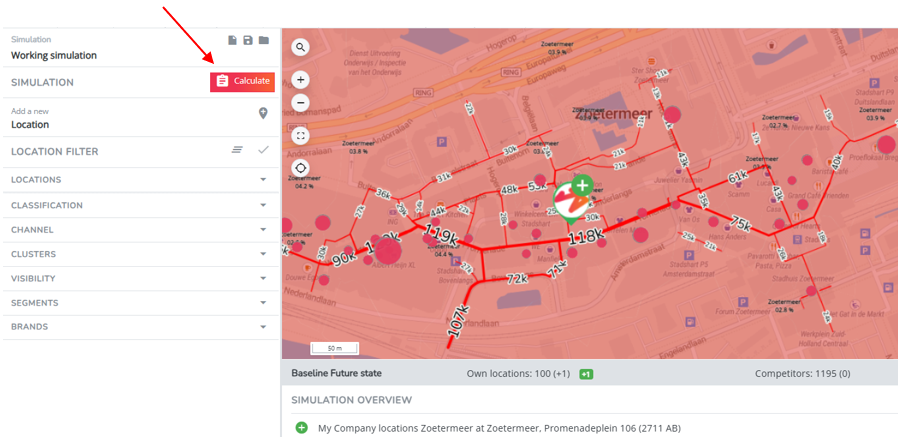The width and height of the screenshot is (910, 437).
Task: Select the 90k traffic label on map
Action: tap(345, 257)
